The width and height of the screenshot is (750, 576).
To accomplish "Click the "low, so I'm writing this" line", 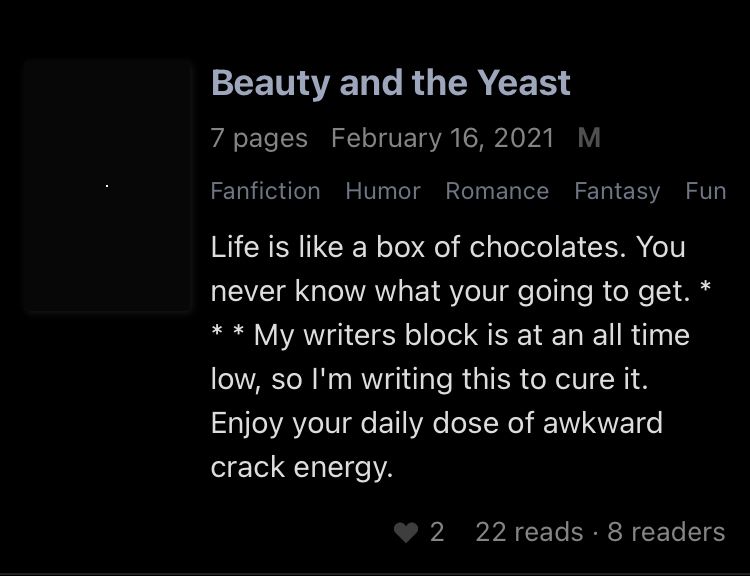I will 429,379.
